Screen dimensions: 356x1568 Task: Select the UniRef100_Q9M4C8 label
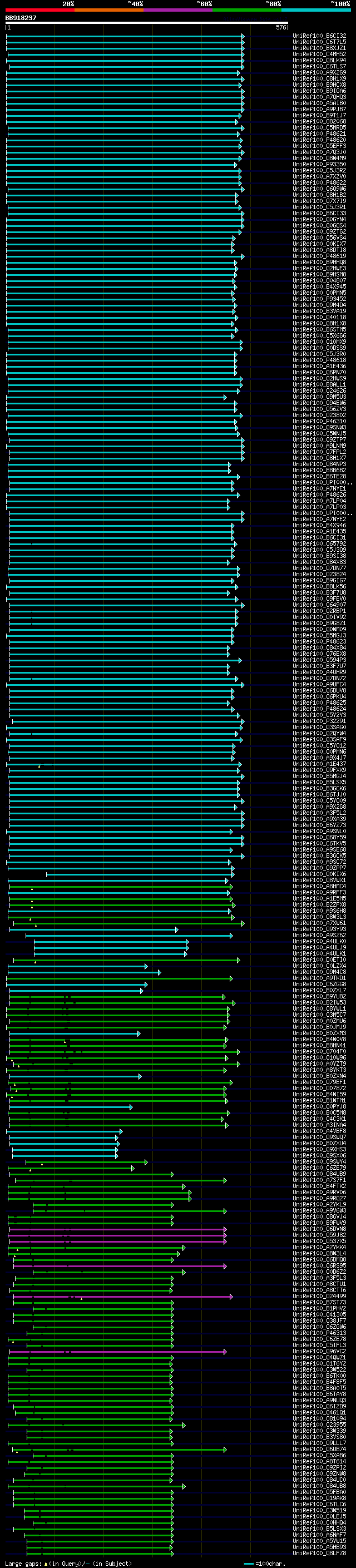coord(319,972)
